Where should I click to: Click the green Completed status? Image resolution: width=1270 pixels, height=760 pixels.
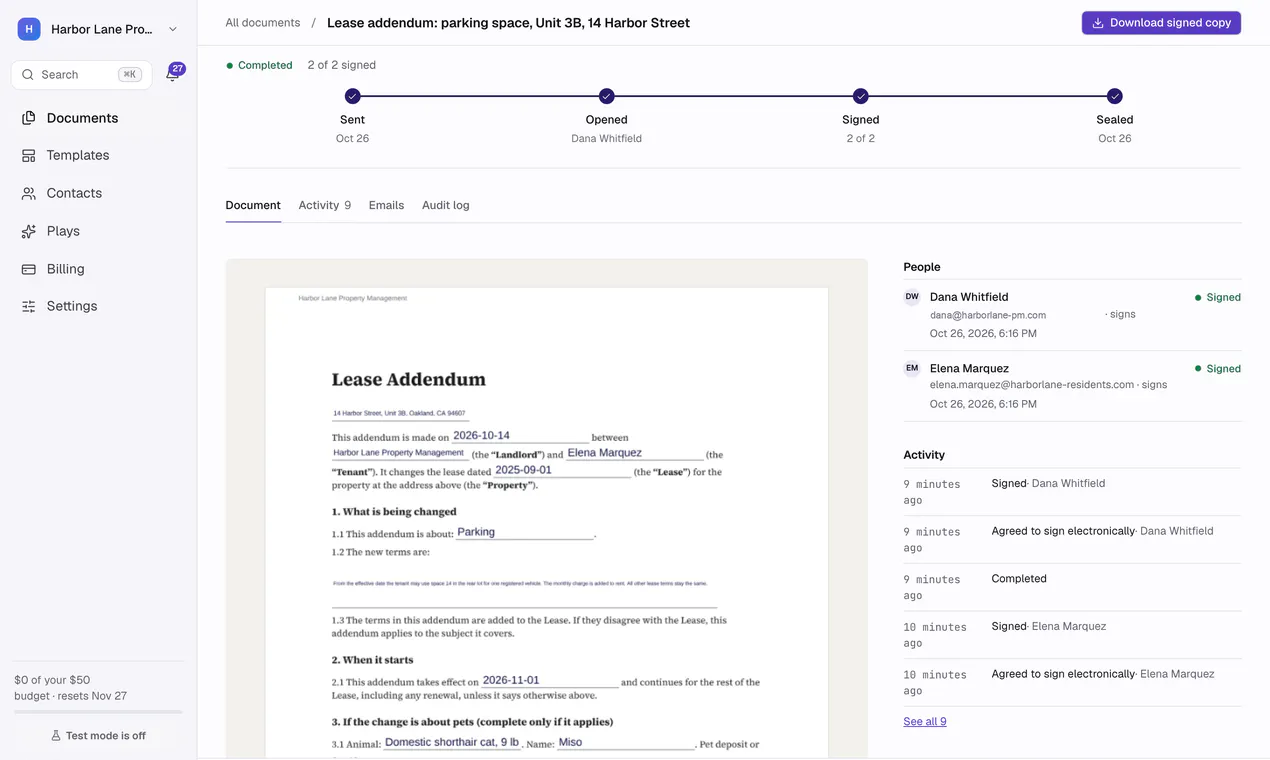tap(259, 65)
